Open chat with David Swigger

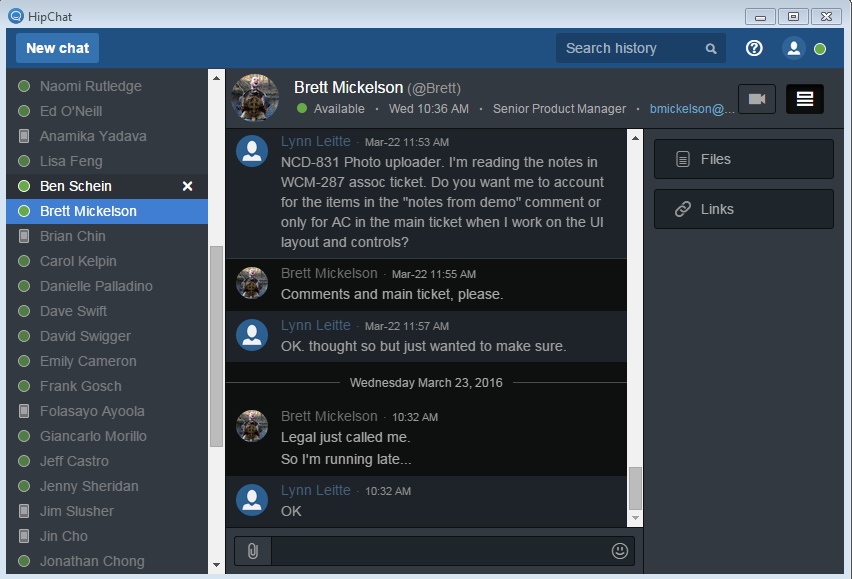click(x=107, y=336)
